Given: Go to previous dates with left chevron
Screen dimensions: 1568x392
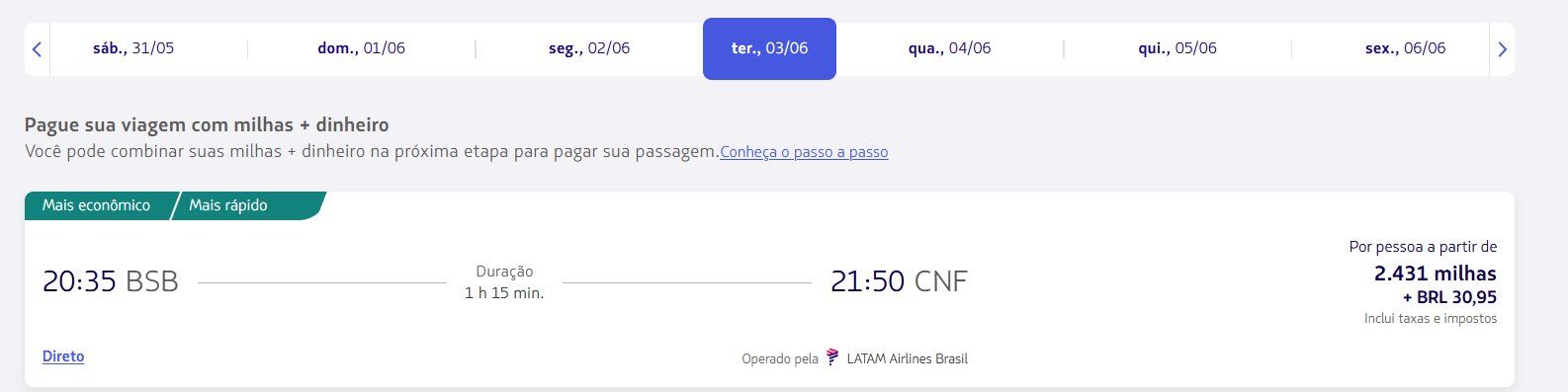Looking at the screenshot, I should click(x=37, y=48).
